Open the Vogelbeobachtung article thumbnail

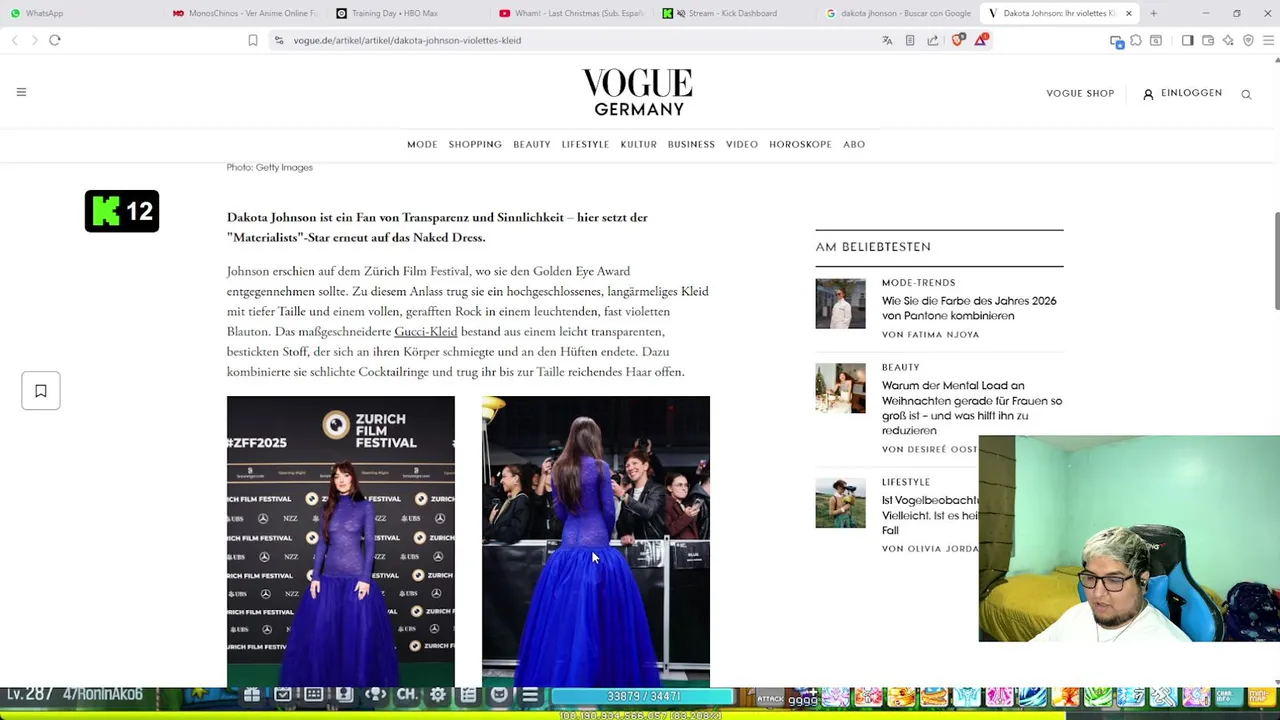[840, 503]
